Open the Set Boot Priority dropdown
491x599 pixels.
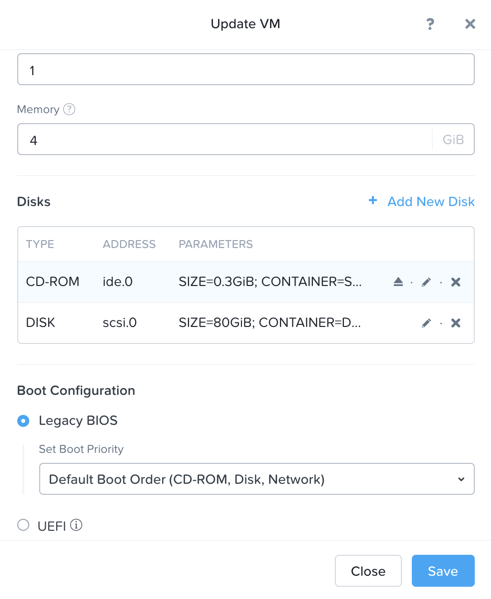click(257, 479)
